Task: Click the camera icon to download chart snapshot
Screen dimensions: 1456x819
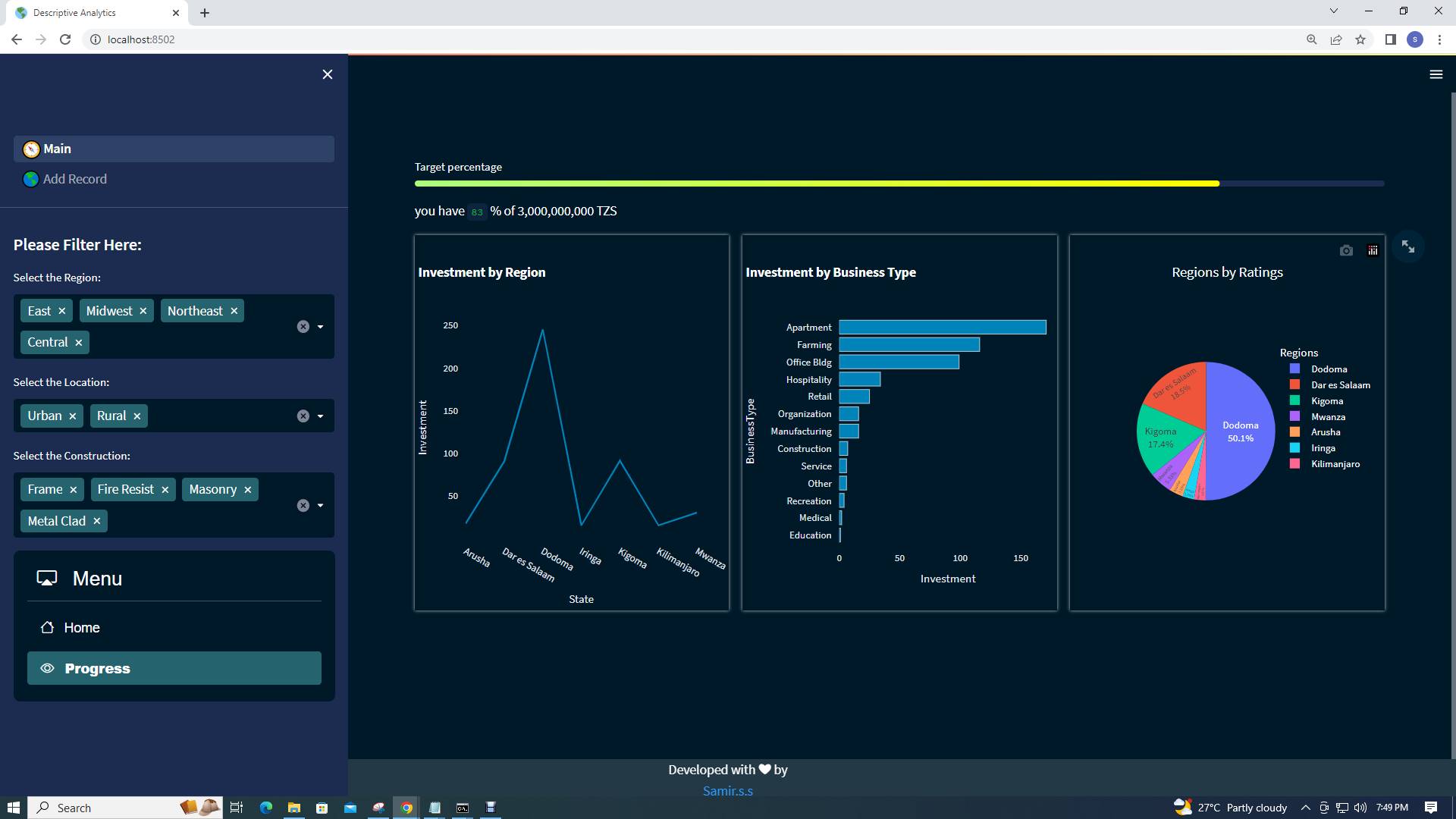Action: [x=1347, y=250]
